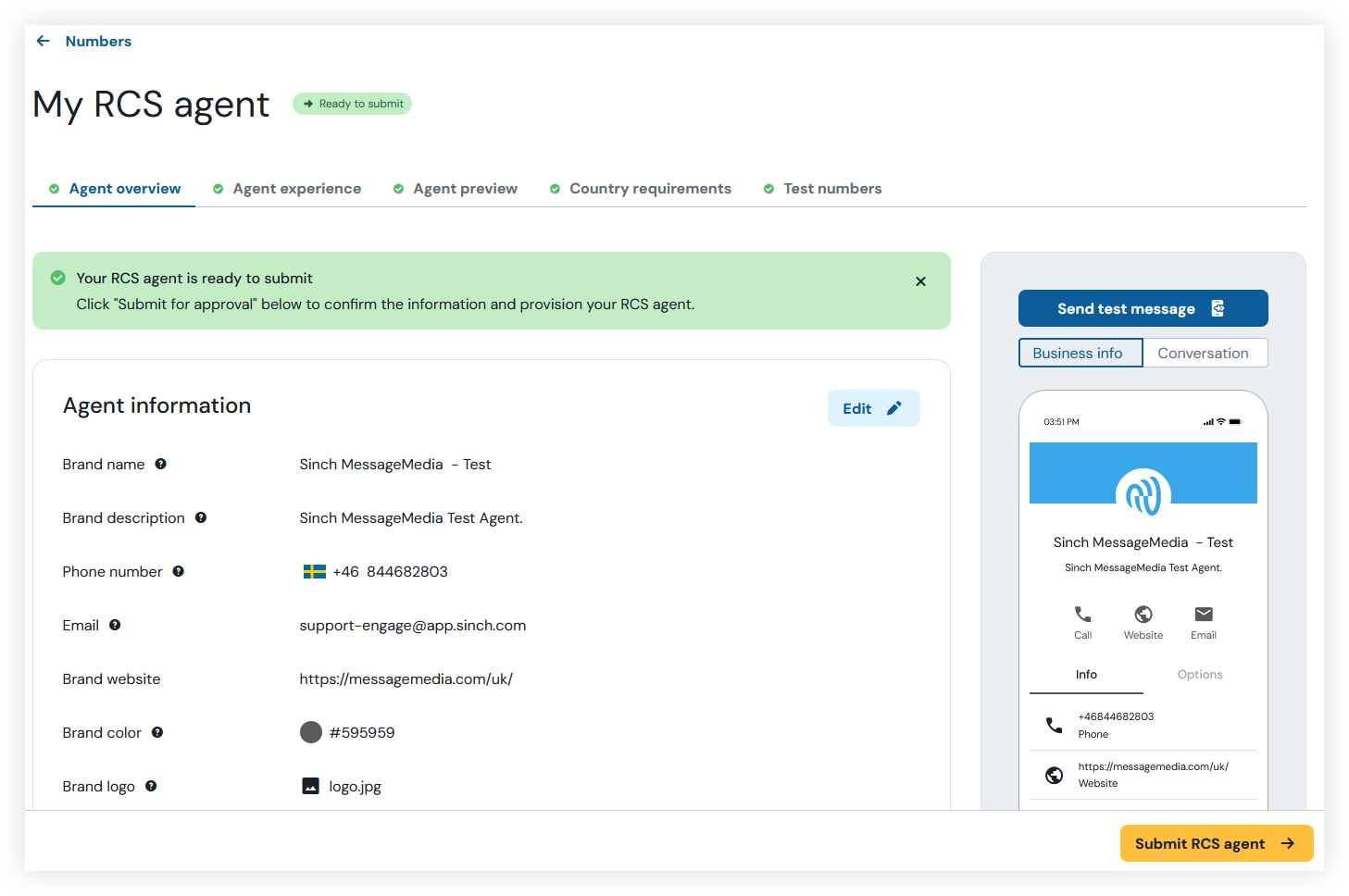
Task: Edit the Agent information
Action: tap(873, 408)
